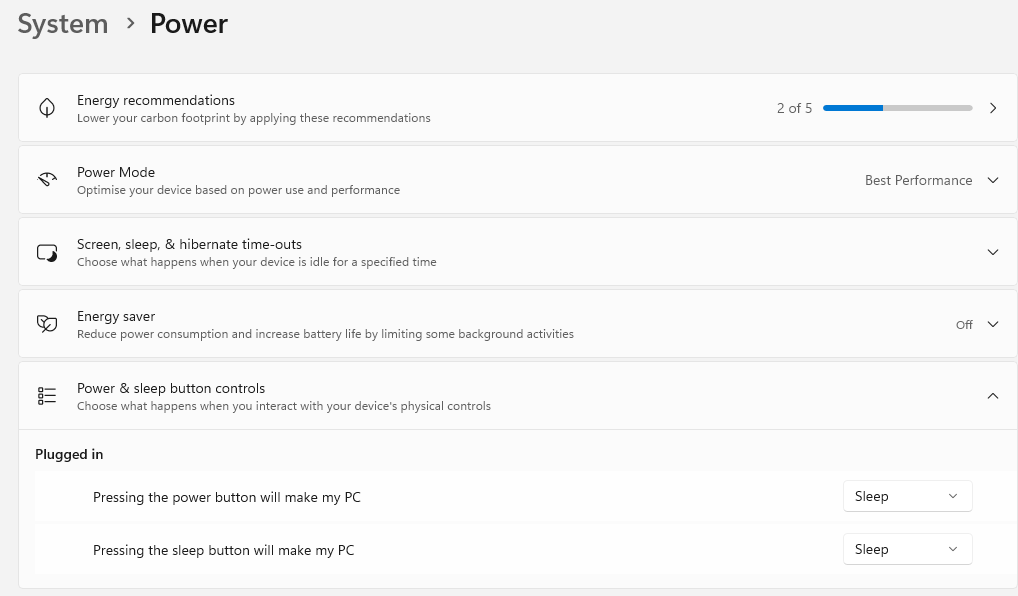Open Energy recommendations arrow chevron
This screenshot has height=596, width=1018.
(993, 108)
